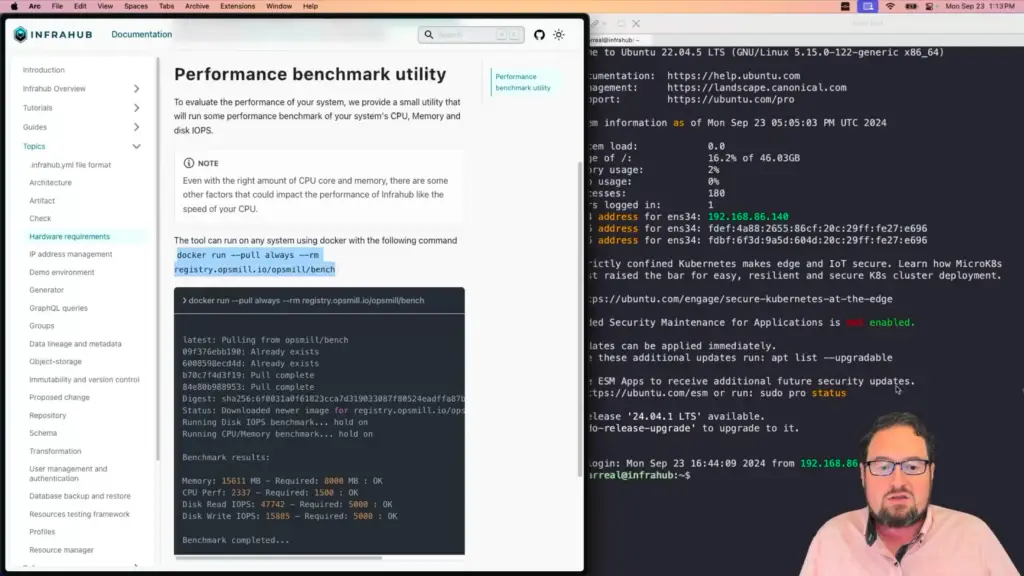Click the docs page vertical scrollbar

580,319
